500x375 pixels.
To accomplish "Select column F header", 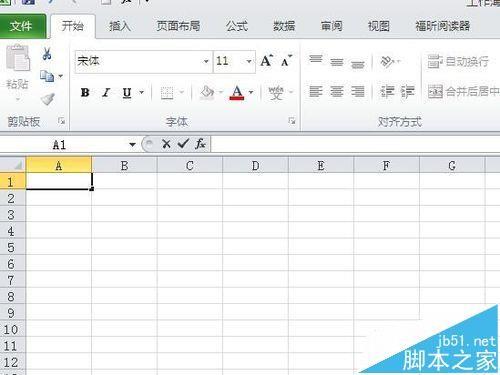I will tap(386, 165).
